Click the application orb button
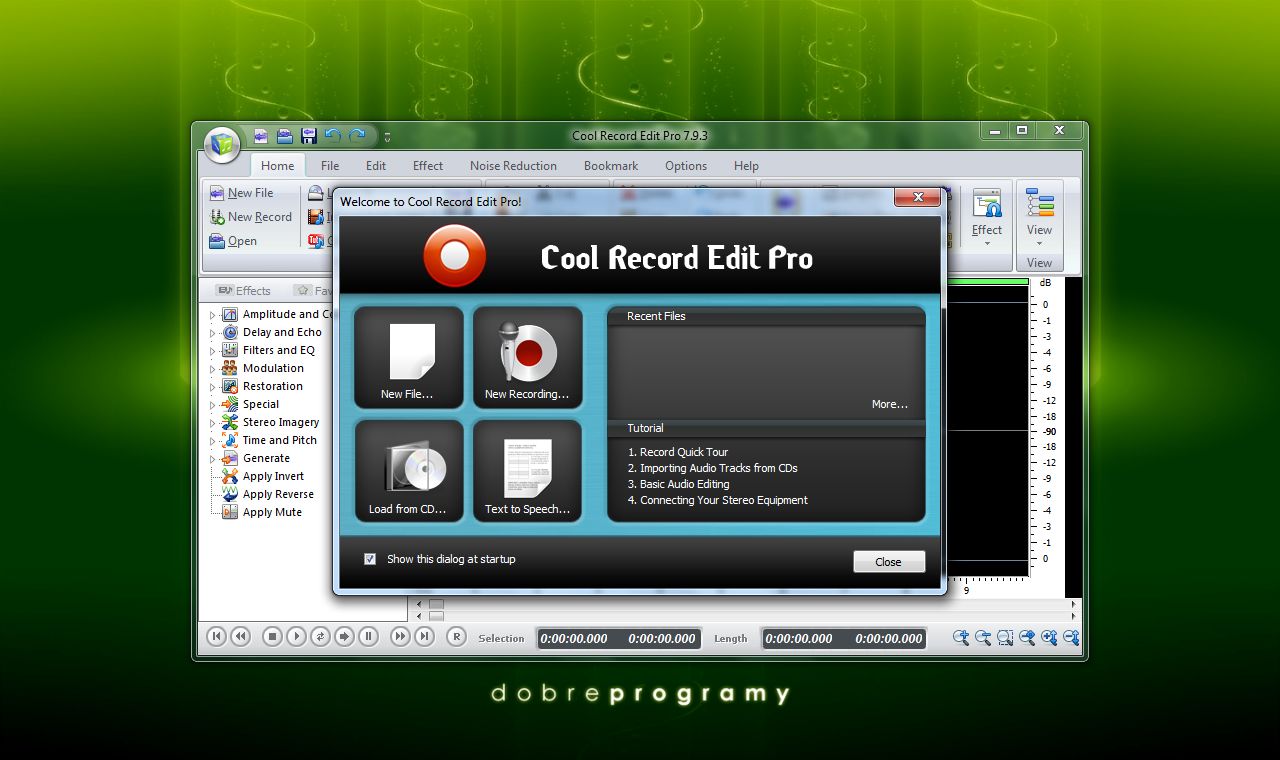Image resolution: width=1280 pixels, height=760 pixels. (x=222, y=143)
